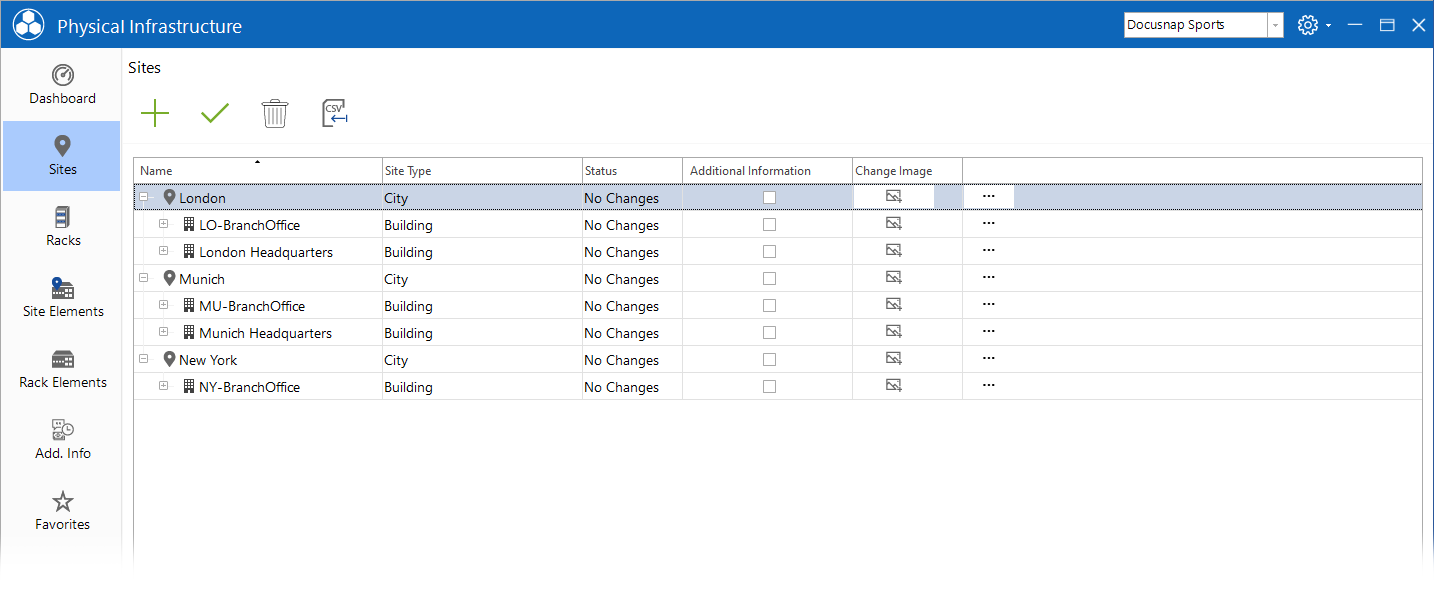1434x600 pixels.
Task: Click the ellipsis button on LO-BranchOffice row
Action: coord(989,224)
